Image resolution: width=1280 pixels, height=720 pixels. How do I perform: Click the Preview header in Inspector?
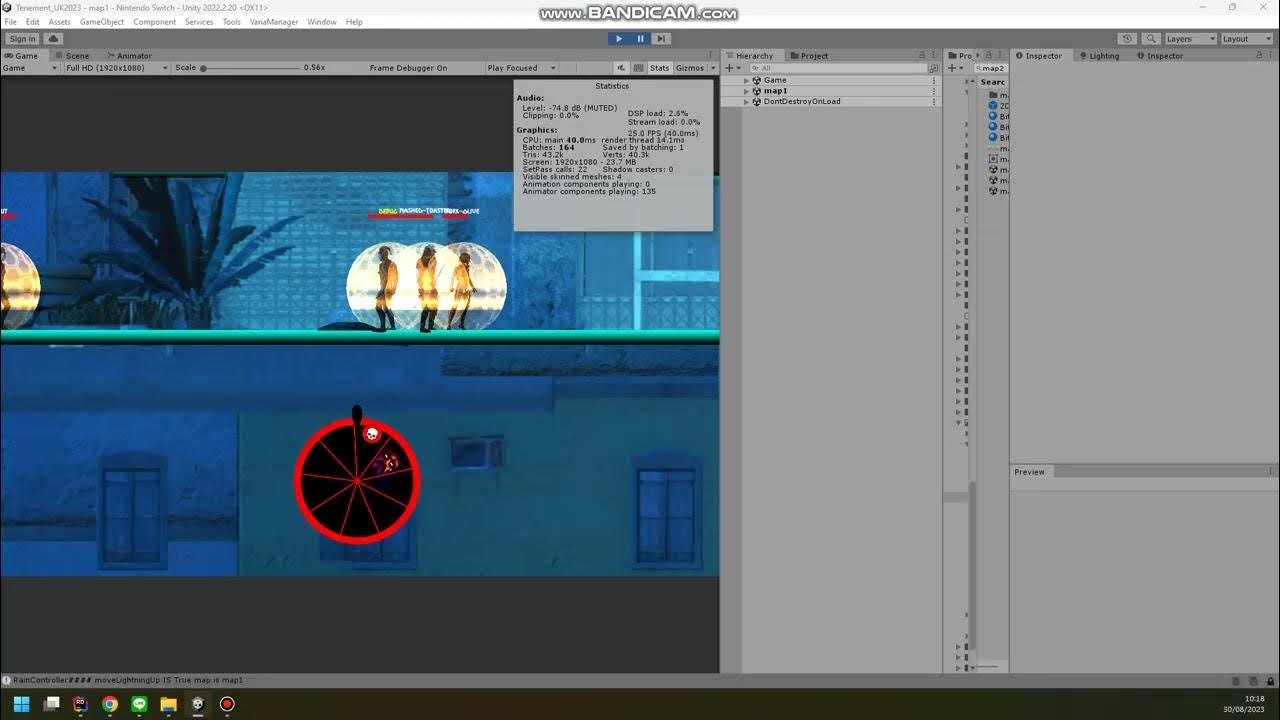(1029, 472)
